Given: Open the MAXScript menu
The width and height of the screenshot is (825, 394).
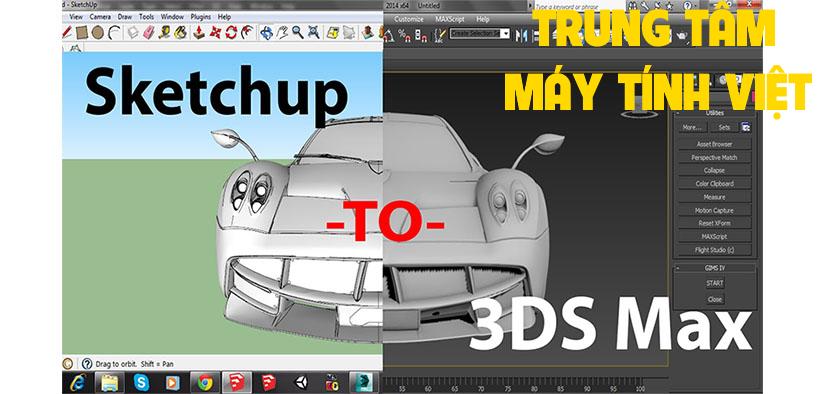Looking at the screenshot, I should (450, 19).
